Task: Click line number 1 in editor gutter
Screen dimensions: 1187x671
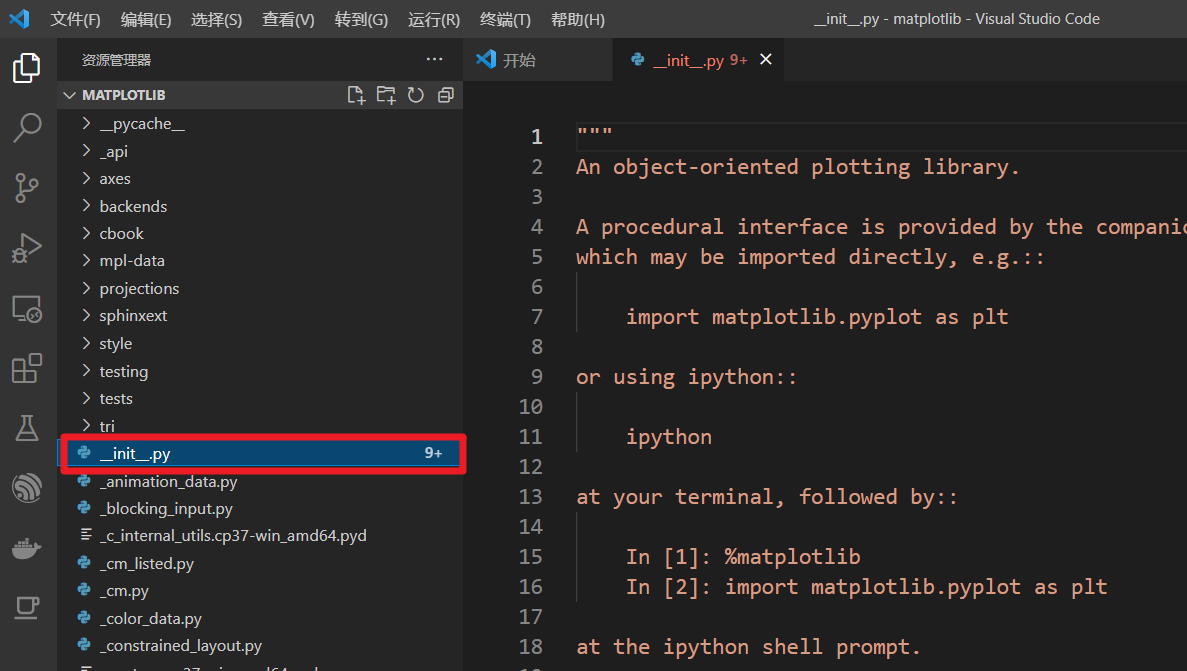Action: pyautogui.click(x=537, y=137)
